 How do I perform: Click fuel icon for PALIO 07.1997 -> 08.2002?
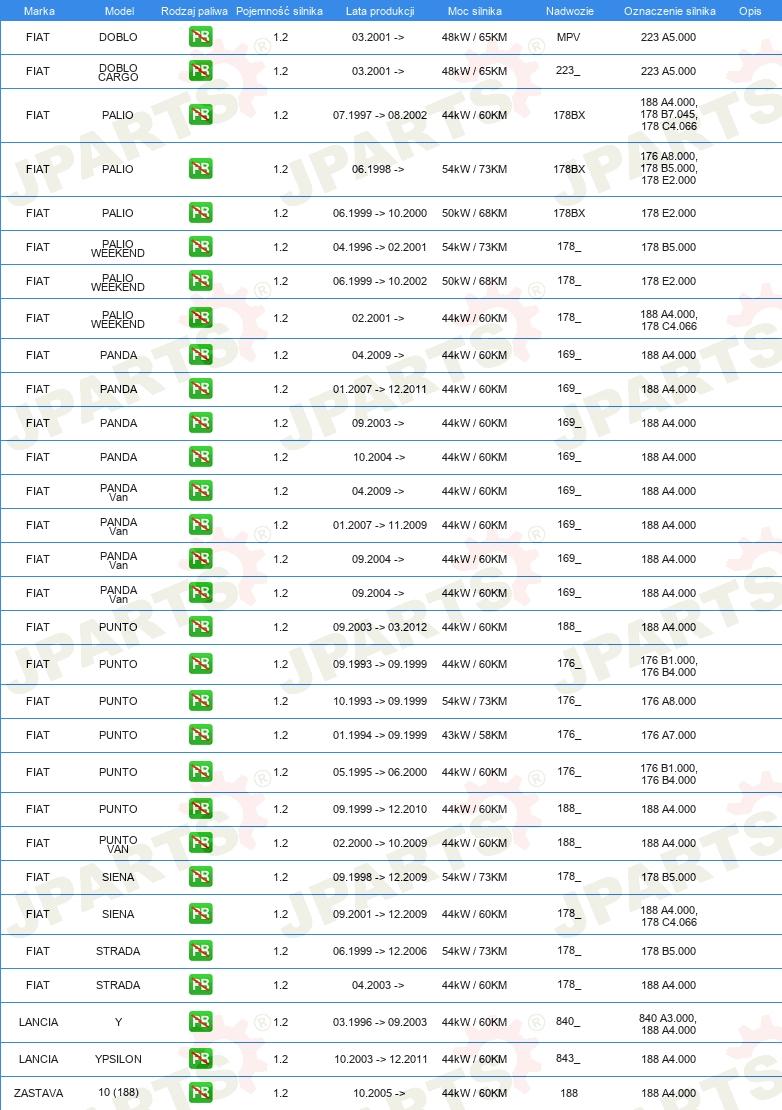click(x=201, y=115)
